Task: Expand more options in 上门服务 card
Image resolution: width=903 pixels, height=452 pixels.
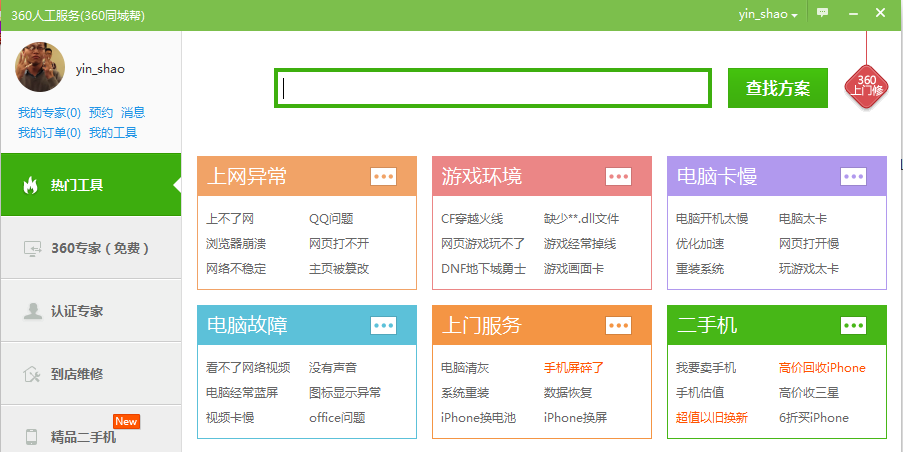Action: point(619,325)
